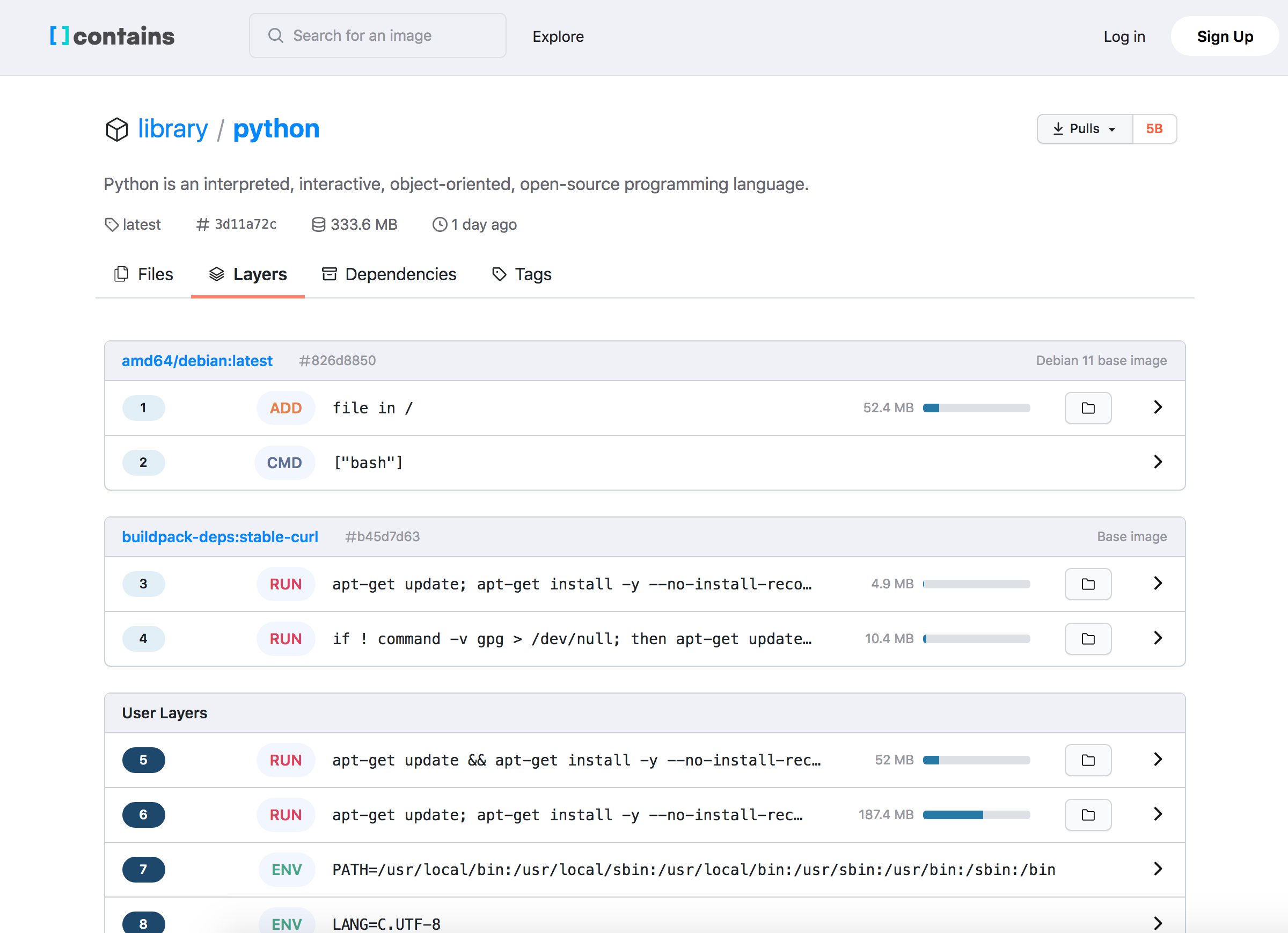1288x933 pixels.
Task: Expand layer 6 RUN apt-get chevron
Action: [1158, 814]
